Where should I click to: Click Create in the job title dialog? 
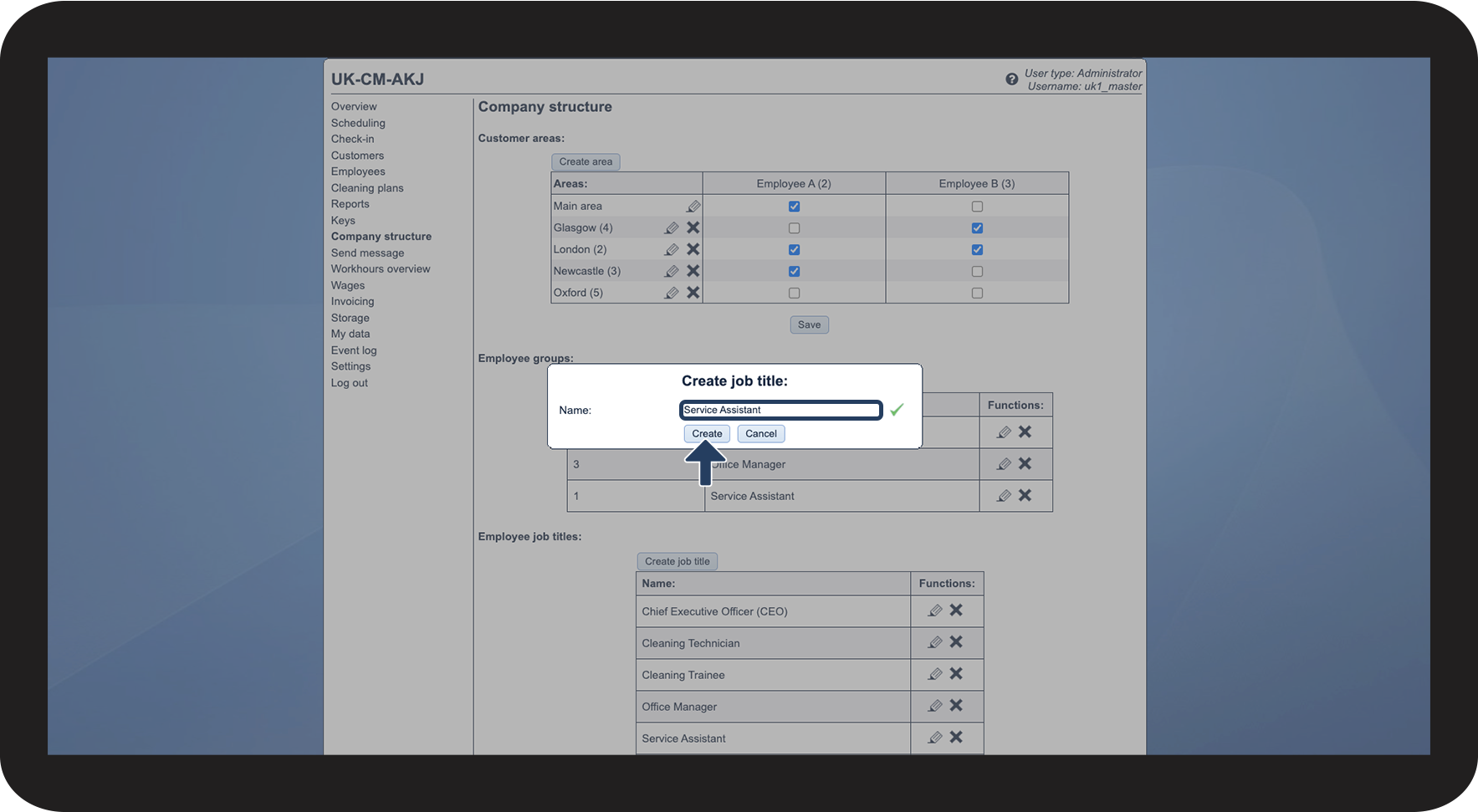coord(707,433)
